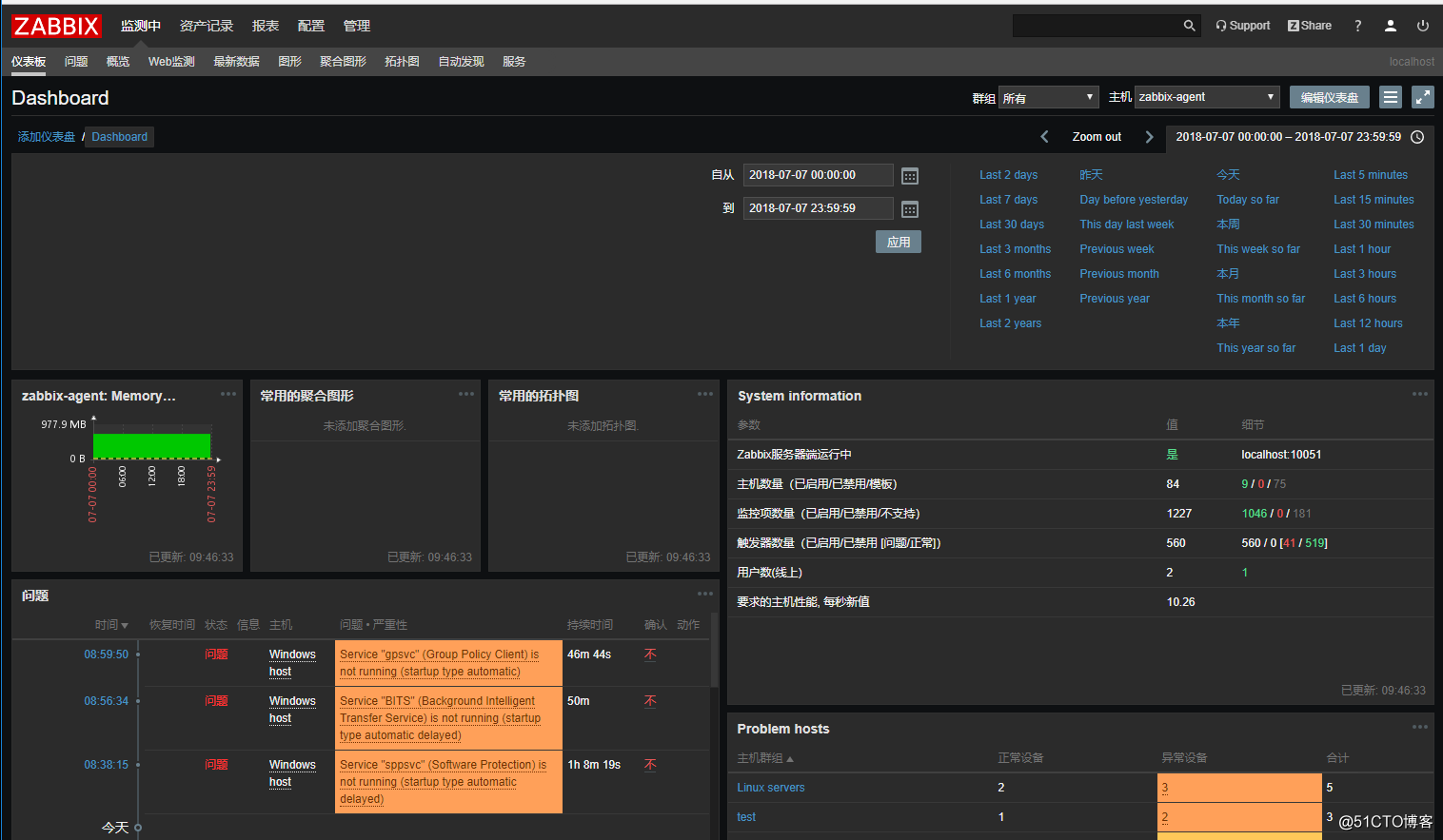
Task: Open calendar picker for start date
Action: 910,176
